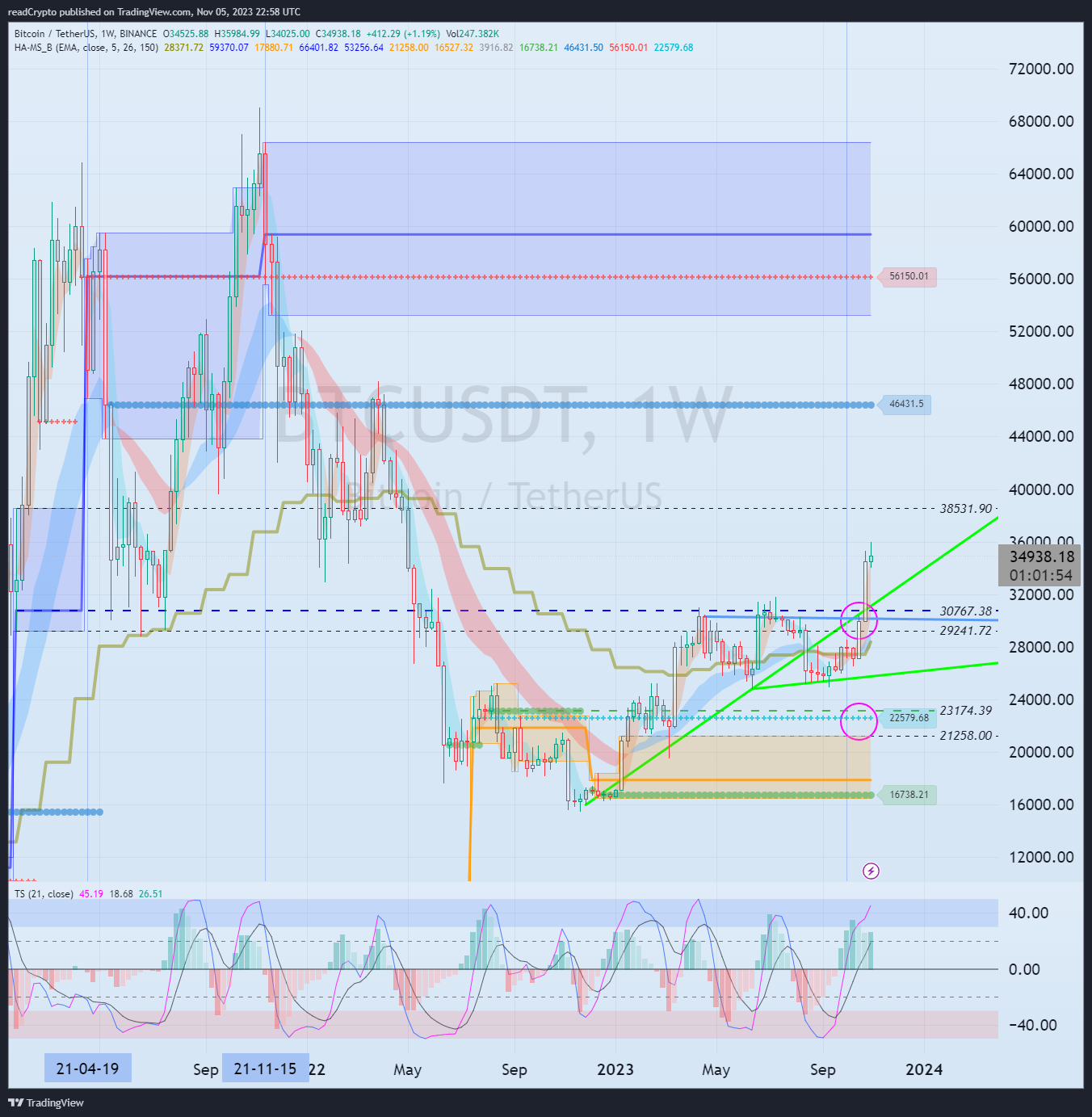Click the purple lightning bolt event icon
Image resolution: width=1092 pixels, height=1117 pixels.
coord(871,871)
